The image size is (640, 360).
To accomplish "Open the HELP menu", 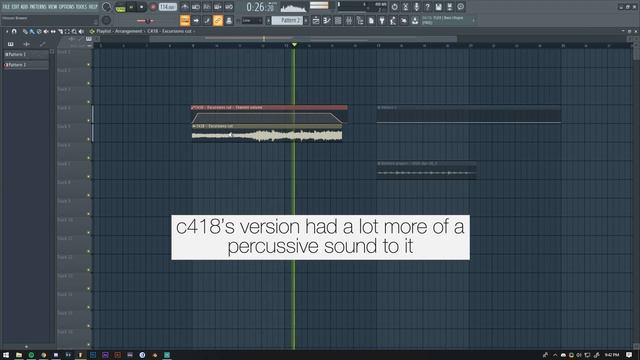I will 93,7.
